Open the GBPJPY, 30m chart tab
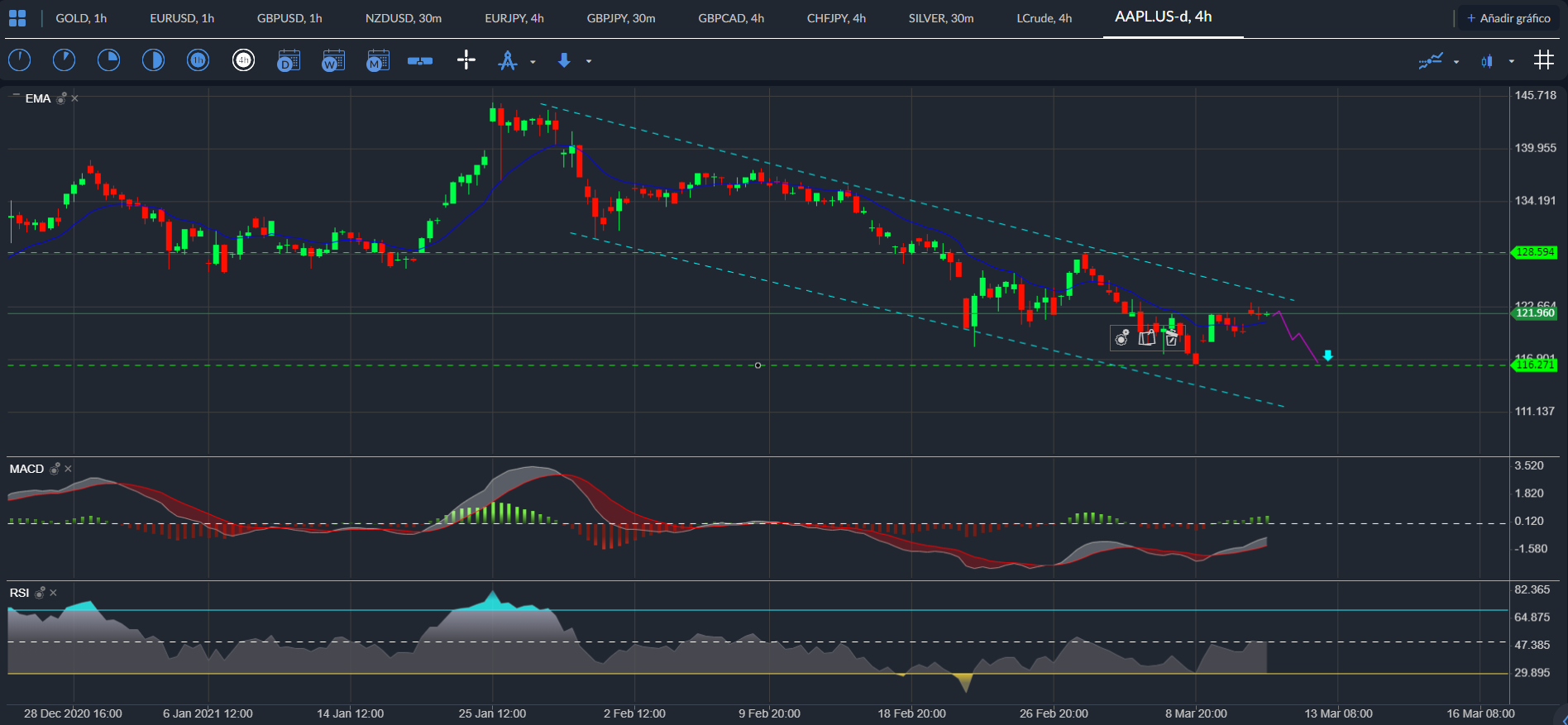 pyautogui.click(x=621, y=18)
